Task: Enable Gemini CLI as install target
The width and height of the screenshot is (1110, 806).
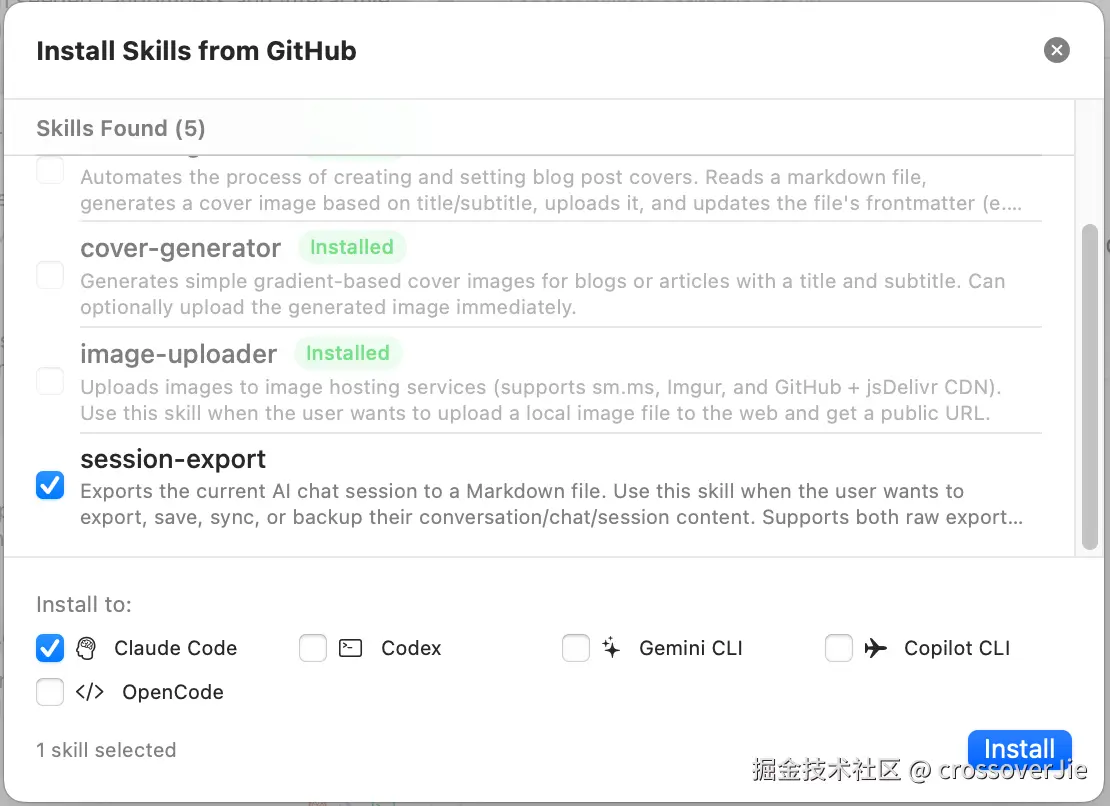Action: pyautogui.click(x=576, y=648)
